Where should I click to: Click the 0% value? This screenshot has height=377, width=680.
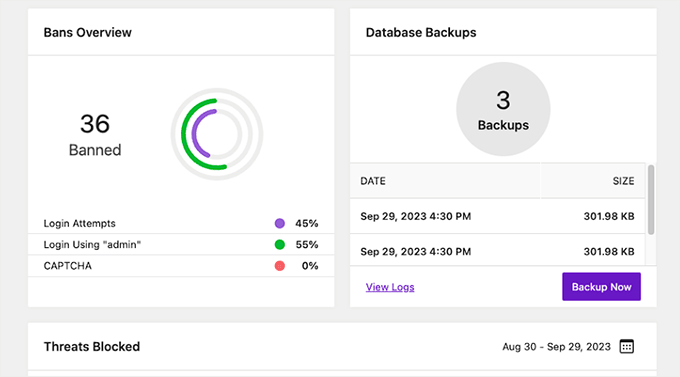click(x=310, y=266)
